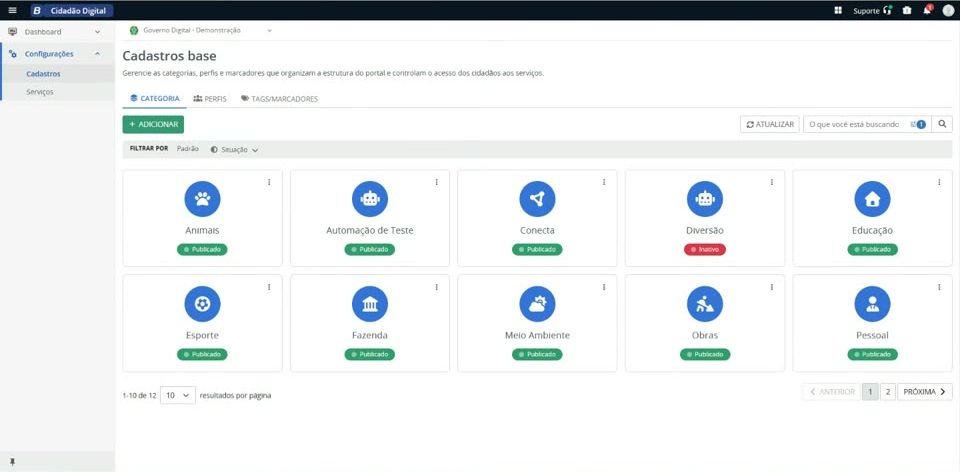The height and width of the screenshot is (472, 960).
Task: Go to page 2
Action: point(888,392)
